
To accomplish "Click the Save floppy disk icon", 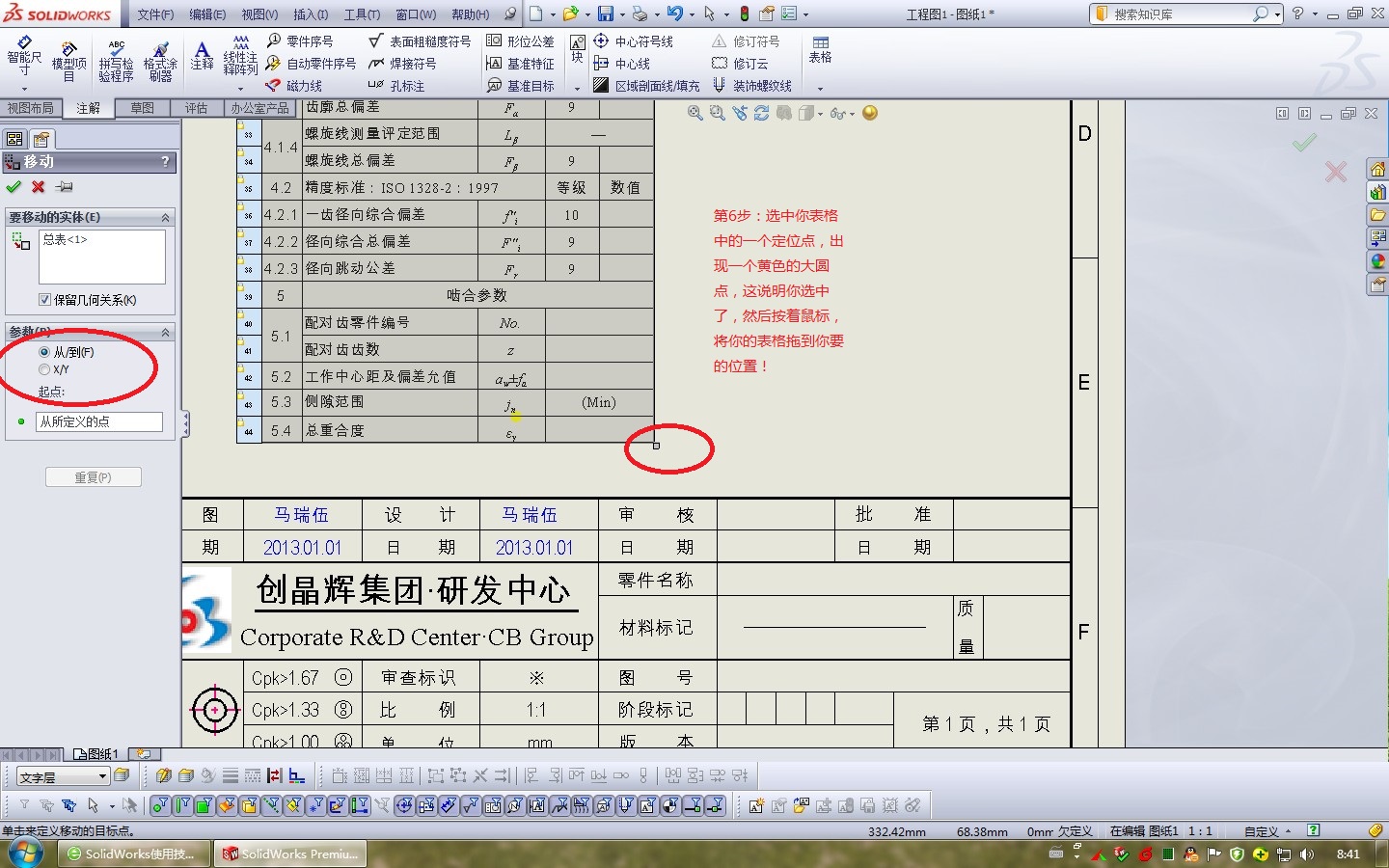I will pyautogui.click(x=606, y=14).
